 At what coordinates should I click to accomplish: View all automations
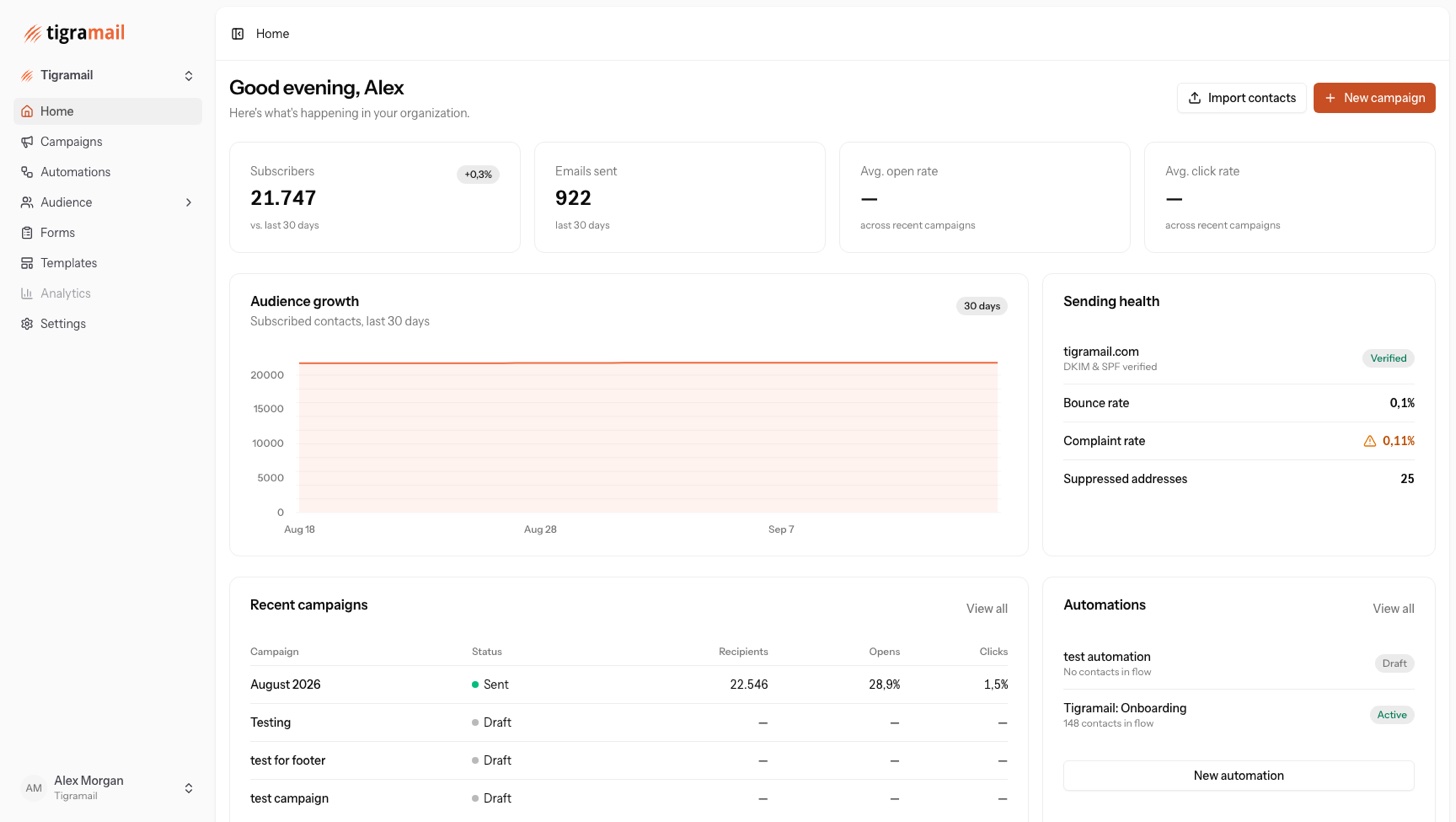1393,609
